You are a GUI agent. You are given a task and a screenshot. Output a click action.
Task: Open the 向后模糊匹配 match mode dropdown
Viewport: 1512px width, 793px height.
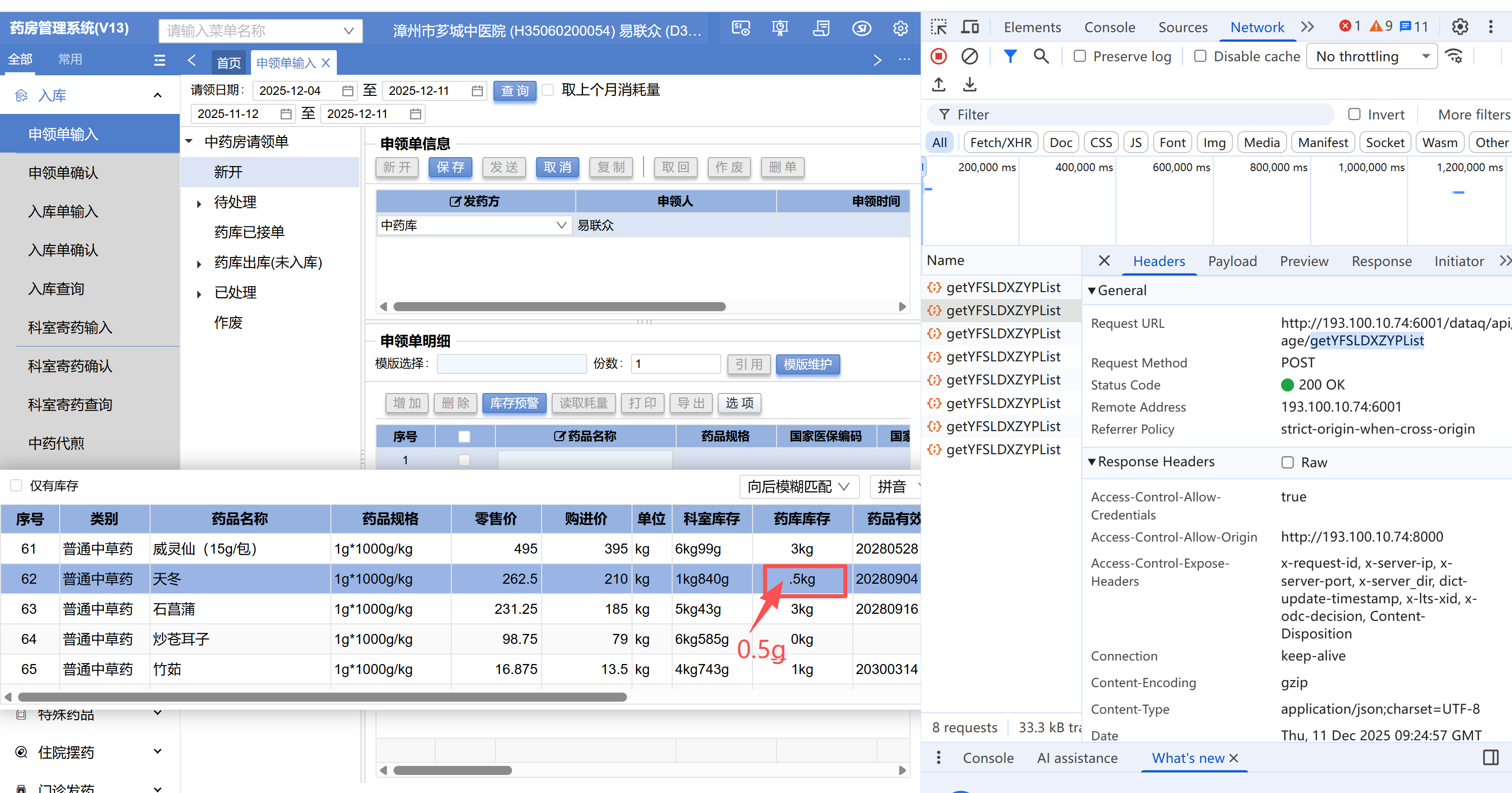(798, 487)
